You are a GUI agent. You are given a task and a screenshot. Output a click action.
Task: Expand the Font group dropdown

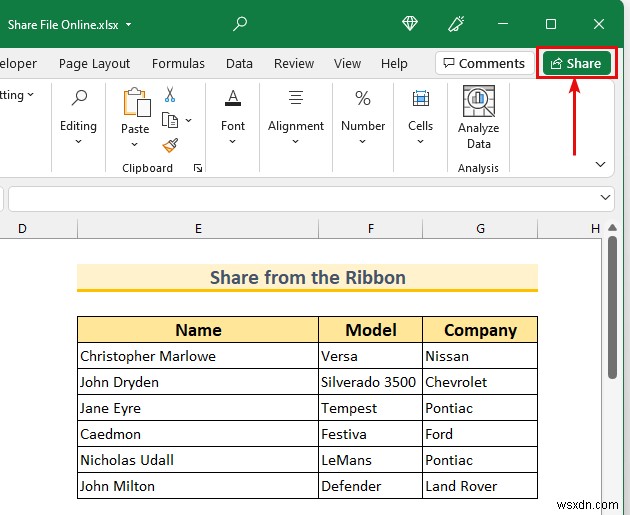[x=233, y=141]
